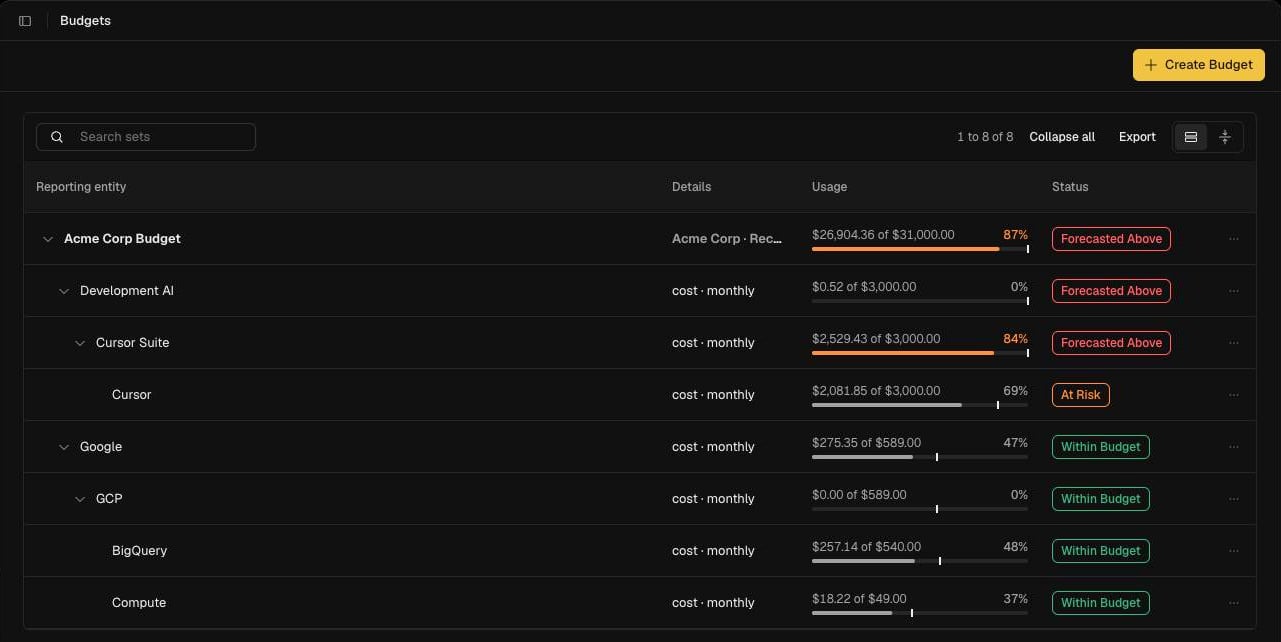The height and width of the screenshot is (642, 1281).
Task: Collapse the Cursor Suite row
Action: (79, 343)
